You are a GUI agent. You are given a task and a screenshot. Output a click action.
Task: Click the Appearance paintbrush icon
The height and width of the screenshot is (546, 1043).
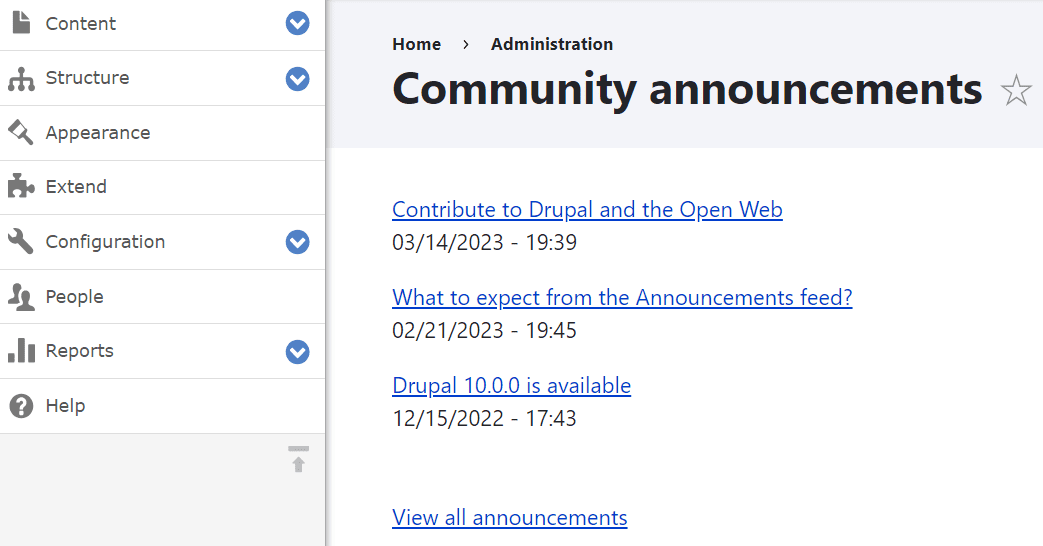(21, 133)
